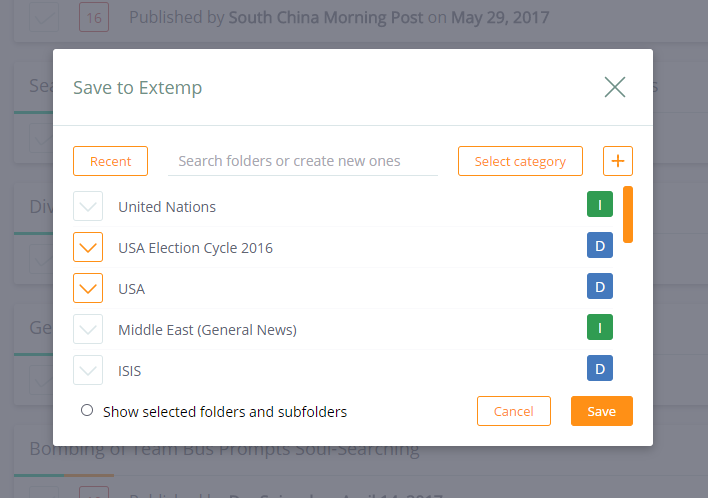This screenshot has height=498, width=708.
Task: Click the blue D badge for USA Election Cycle 2016
Action: [x=600, y=245]
